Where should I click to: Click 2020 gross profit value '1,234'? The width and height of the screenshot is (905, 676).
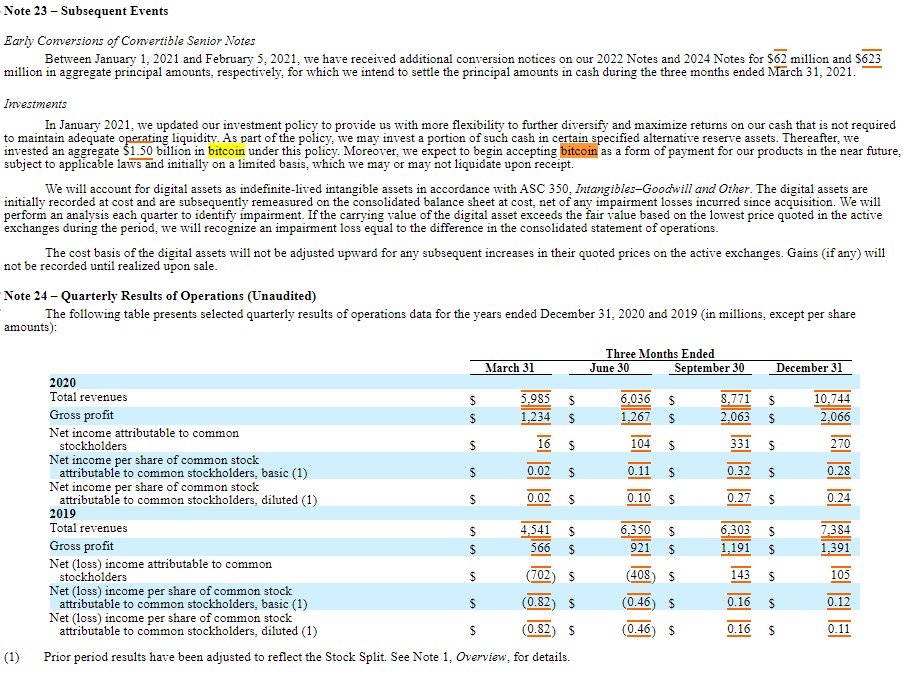click(535, 417)
